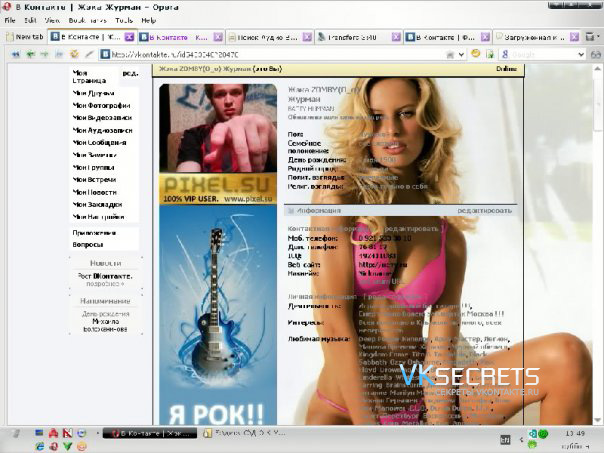
Task: Open the search engine dropdown arrow
Action: click(581, 55)
